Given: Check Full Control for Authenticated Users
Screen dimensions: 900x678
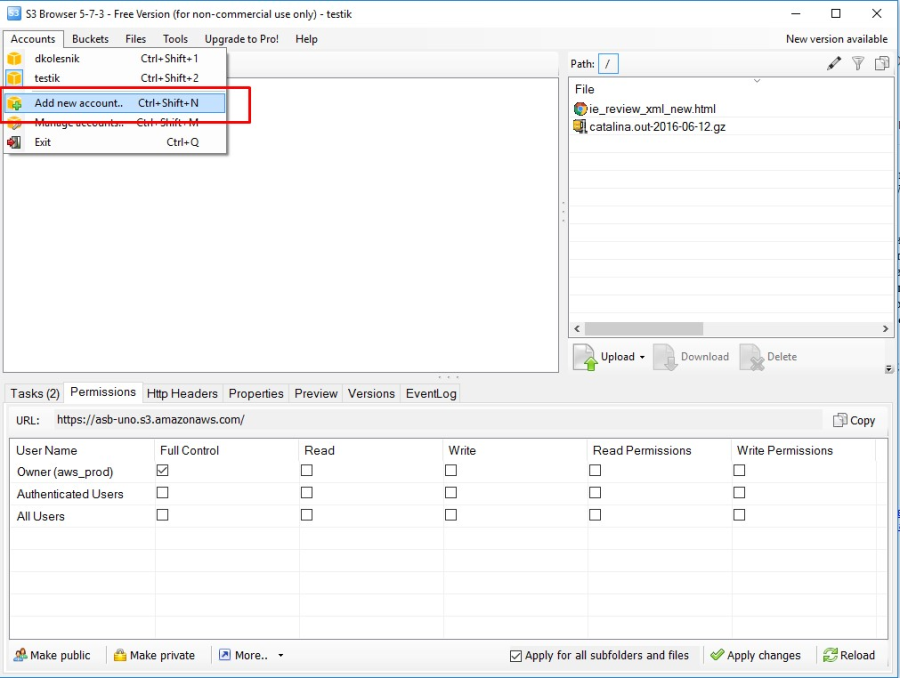Looking at the screenshot, I should pyautogui.click(x=162, y=493).
